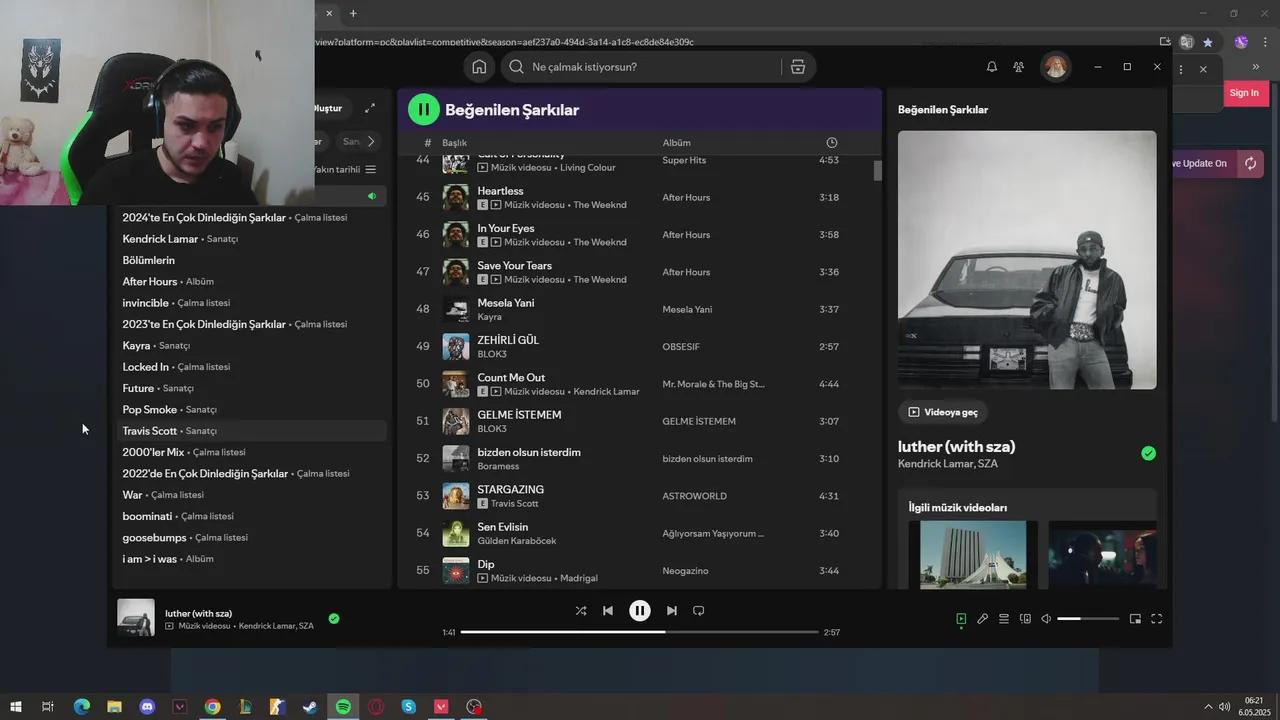
Task: Skip to the next track
Action: tap(672, 611)
